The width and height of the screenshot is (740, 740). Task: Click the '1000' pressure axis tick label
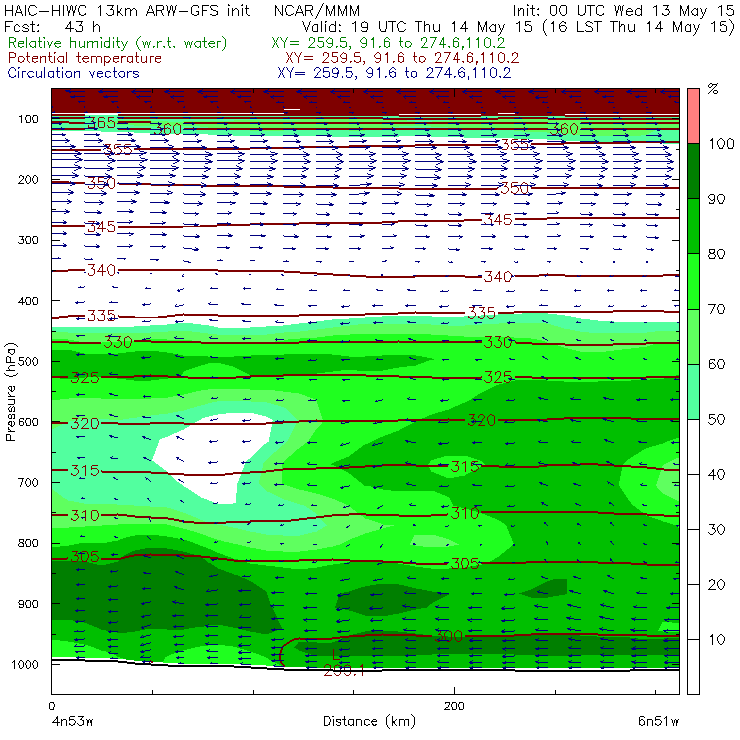(x=25, y=664)
